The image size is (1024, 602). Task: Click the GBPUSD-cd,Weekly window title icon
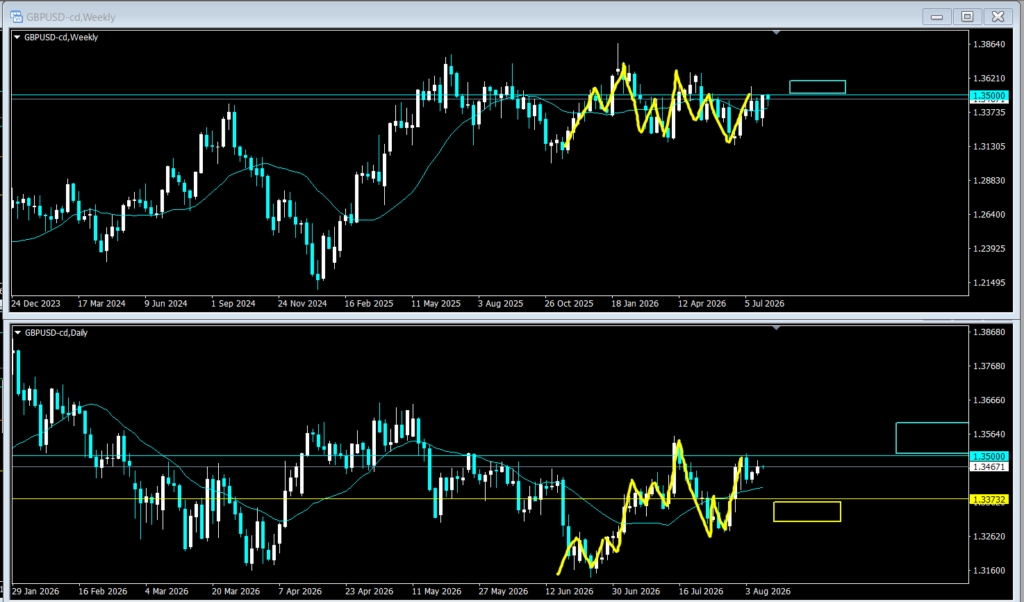[x=16, y=17]
